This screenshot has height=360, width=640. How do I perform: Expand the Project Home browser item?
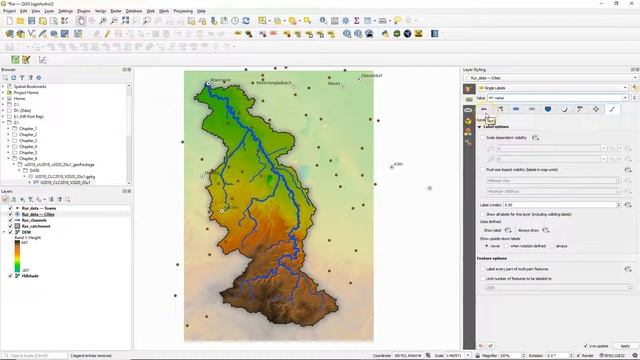pyautogui.click(x=3, y=93)
